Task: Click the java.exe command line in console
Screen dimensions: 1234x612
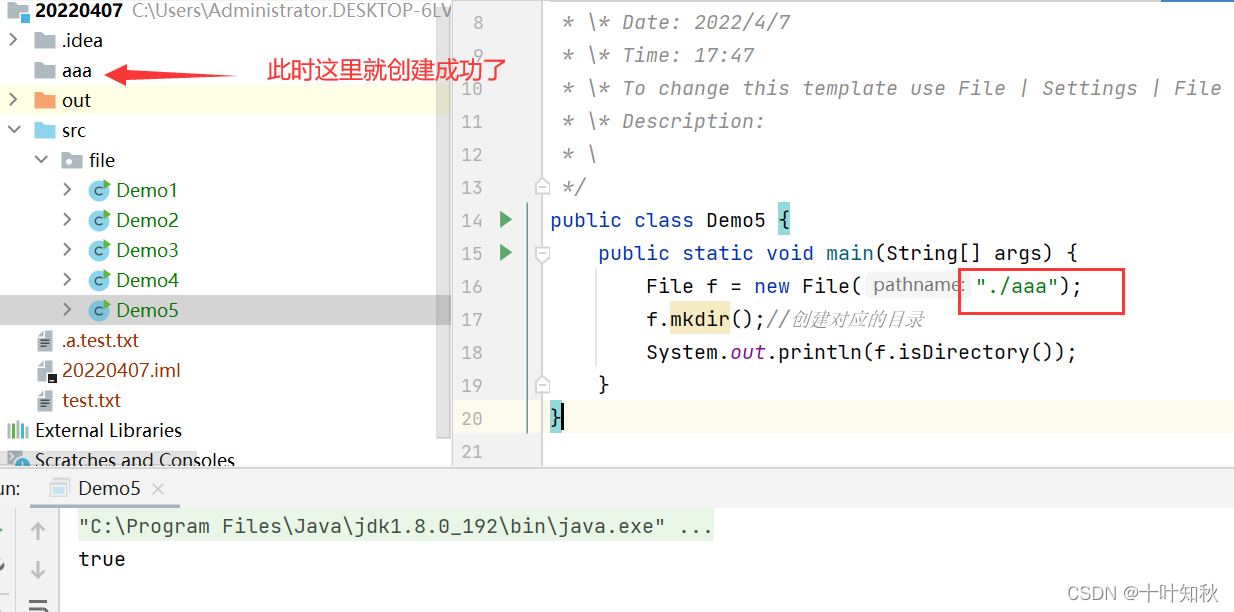Action: pyautogui.click(x=396, y=526)
